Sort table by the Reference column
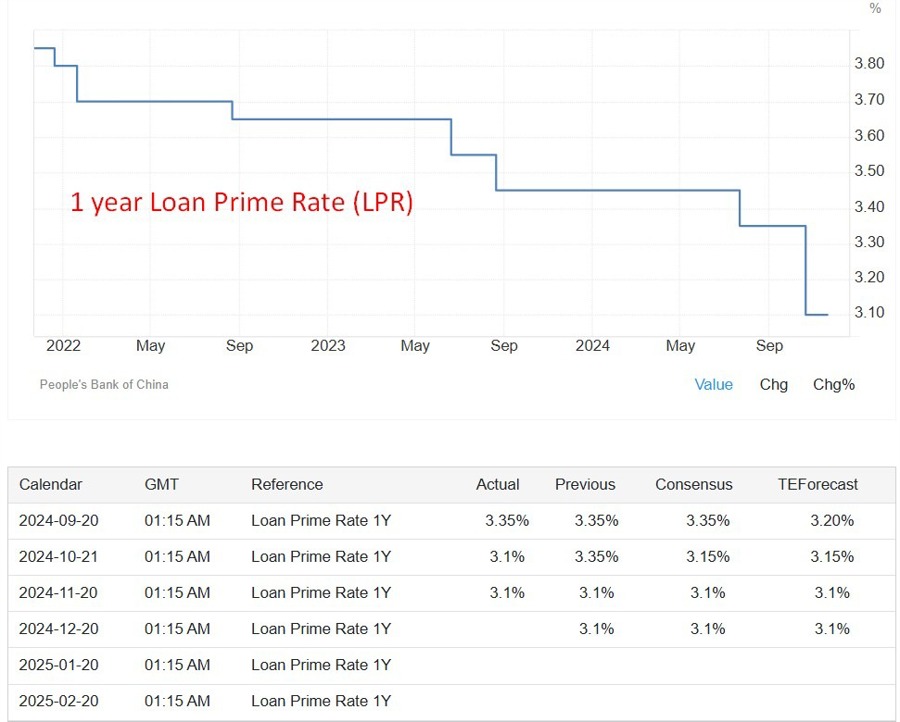Image resolution: width=900 pixels, height=722 pixels. click(287, 484)
